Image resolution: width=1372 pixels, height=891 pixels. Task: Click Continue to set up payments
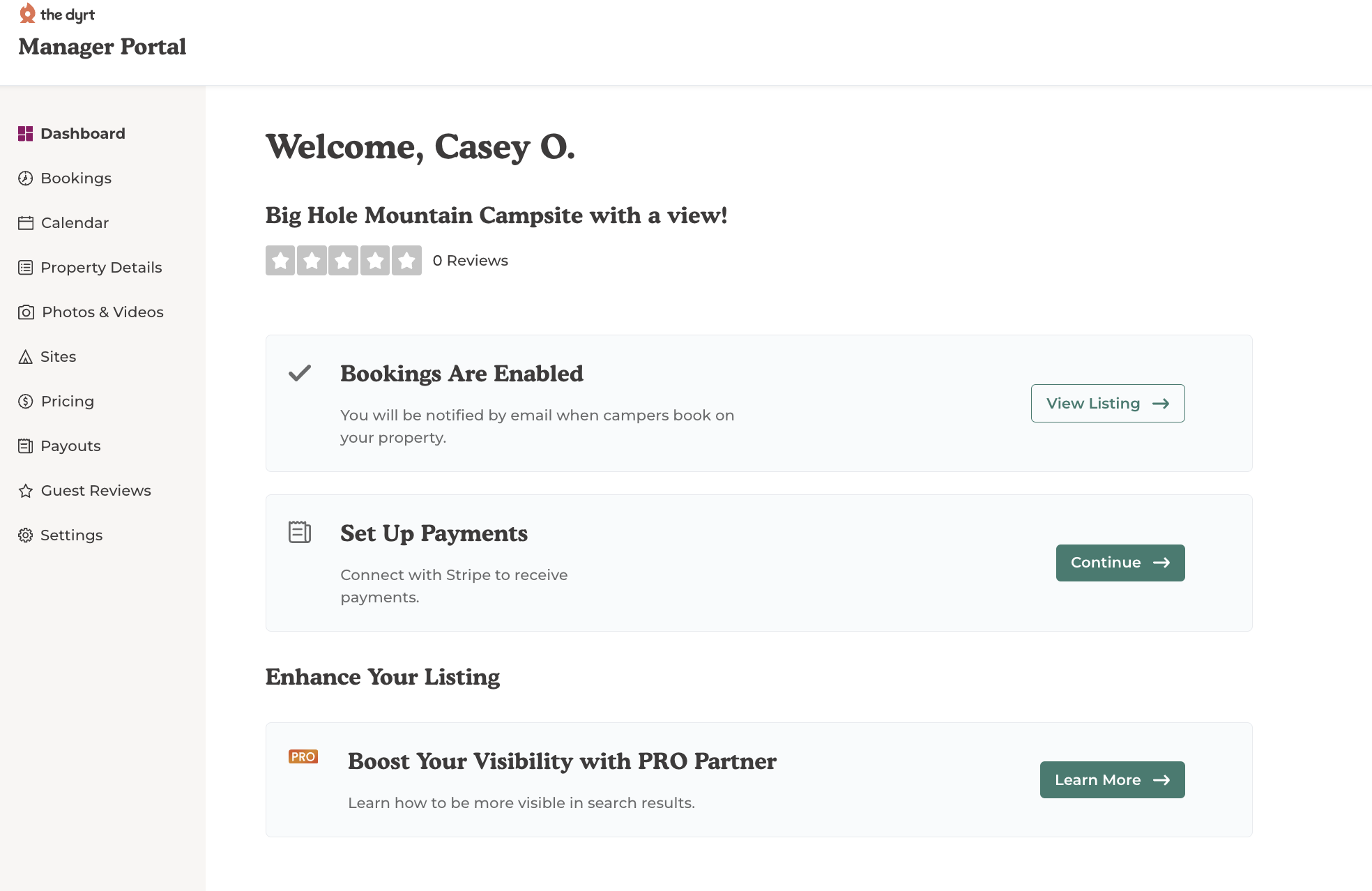coord(1120,563)
